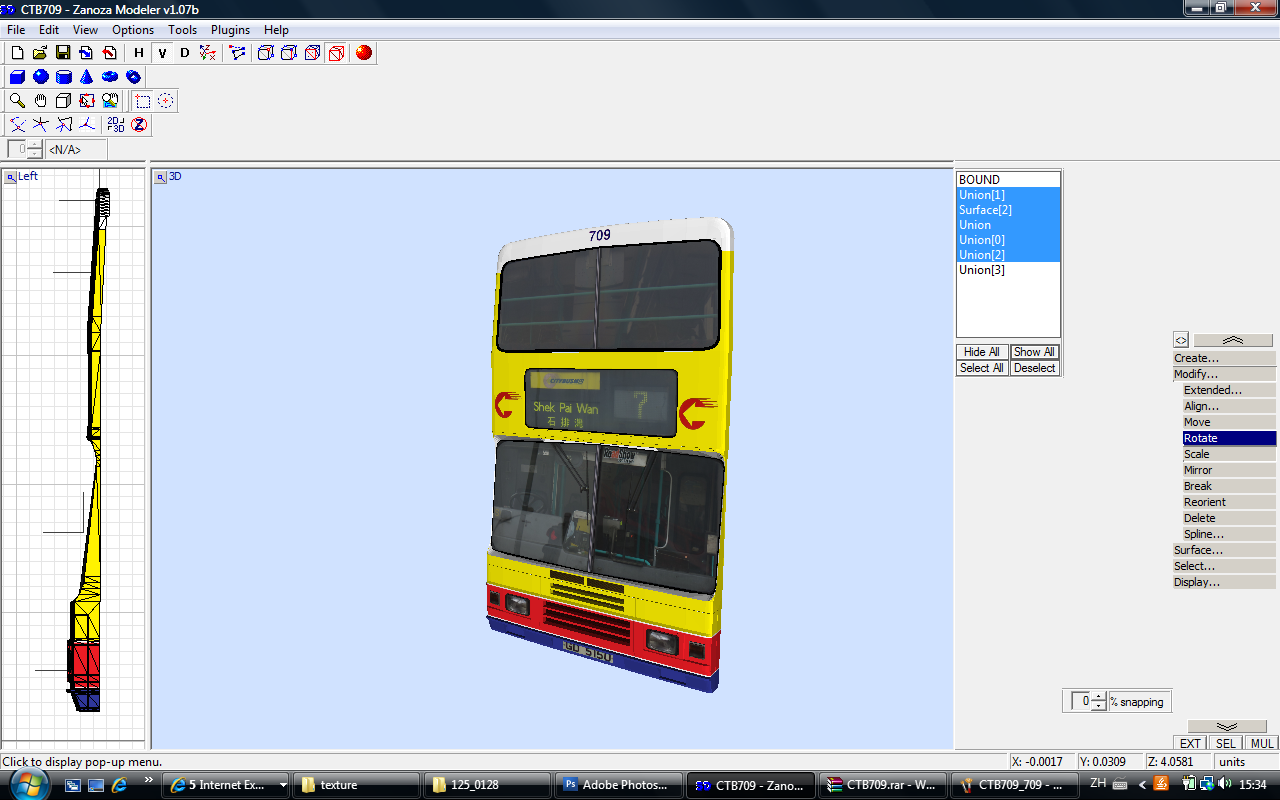The width and height of the screenshot is (1280, 800).
Task: Open the Options menu
Action: click(133, 30)
